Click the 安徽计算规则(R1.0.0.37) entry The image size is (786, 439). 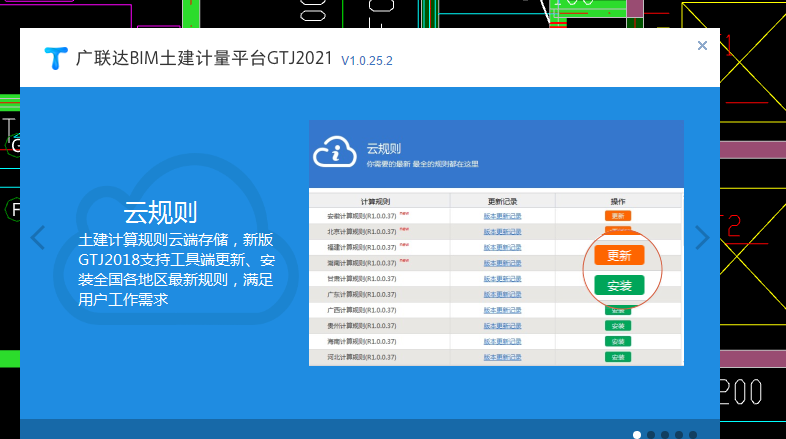(x=361, y=216)
